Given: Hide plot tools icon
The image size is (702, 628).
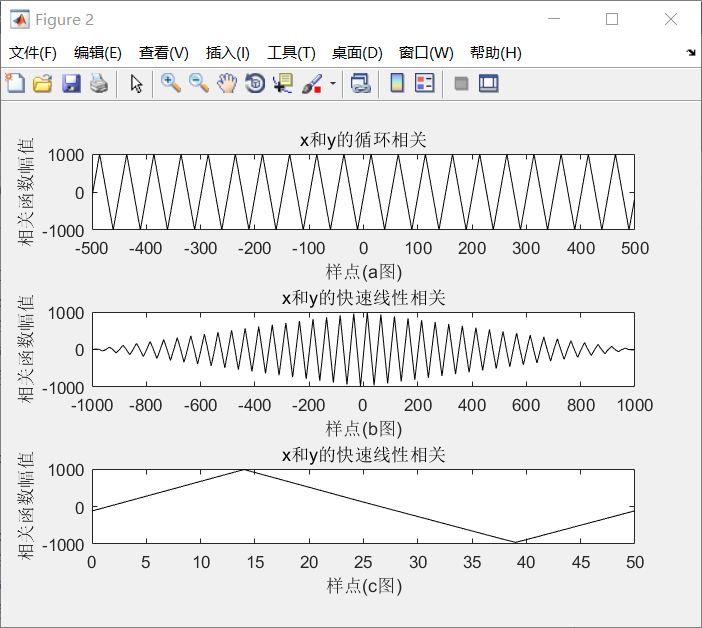Looking at the screenshot, I should pyautogui.click(x=461, y=83).
